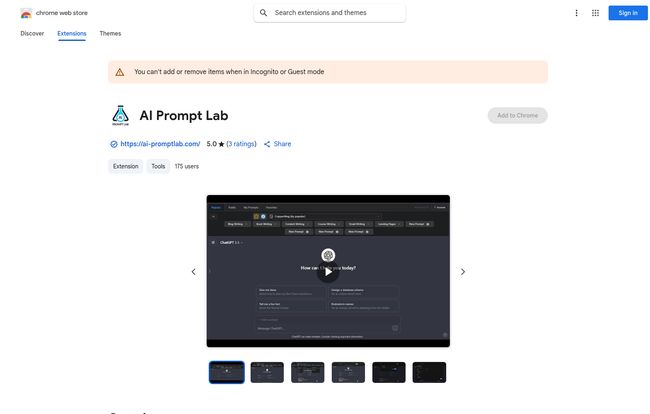Open the 3 ratings link
Screen dimensions: 650x414
(241, 144)
